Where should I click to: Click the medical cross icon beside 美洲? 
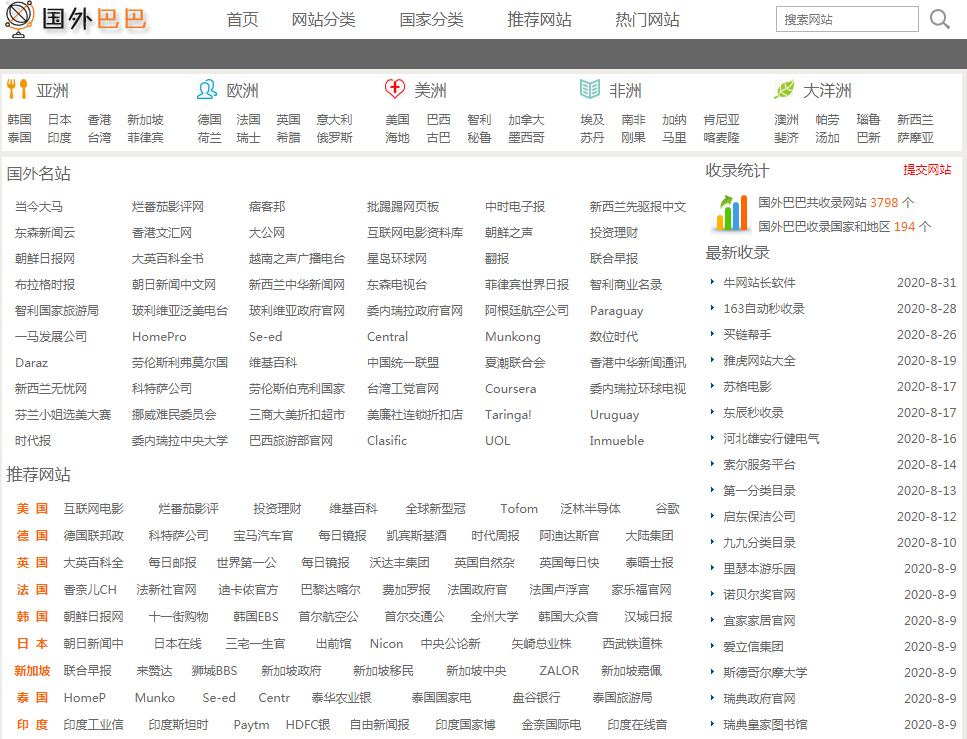click(396, 89)
